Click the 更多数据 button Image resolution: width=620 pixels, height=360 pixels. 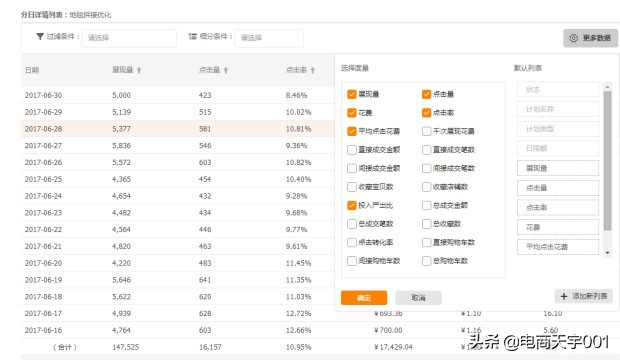590,38
